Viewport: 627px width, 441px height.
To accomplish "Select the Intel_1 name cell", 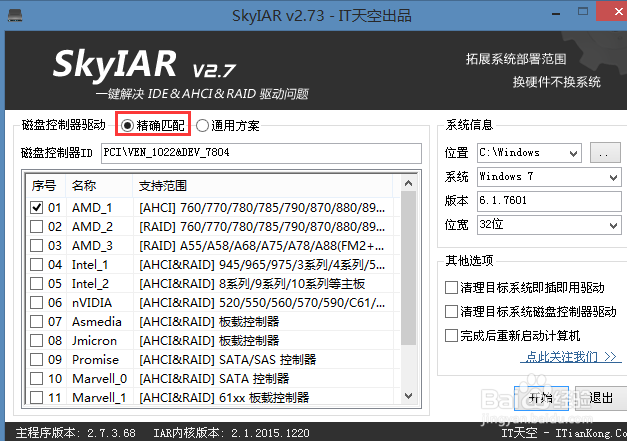I will click(x=90, y=265).
